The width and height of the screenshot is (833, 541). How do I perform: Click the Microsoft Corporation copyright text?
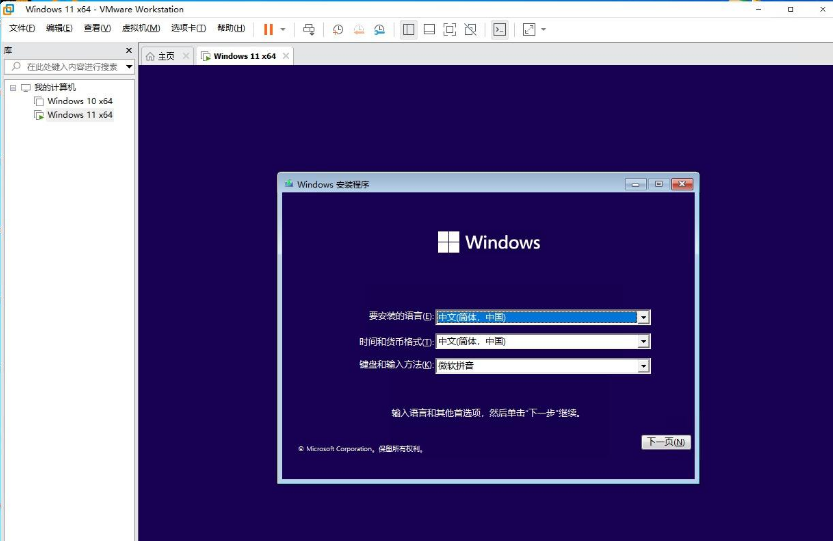[x=361, y=449]
